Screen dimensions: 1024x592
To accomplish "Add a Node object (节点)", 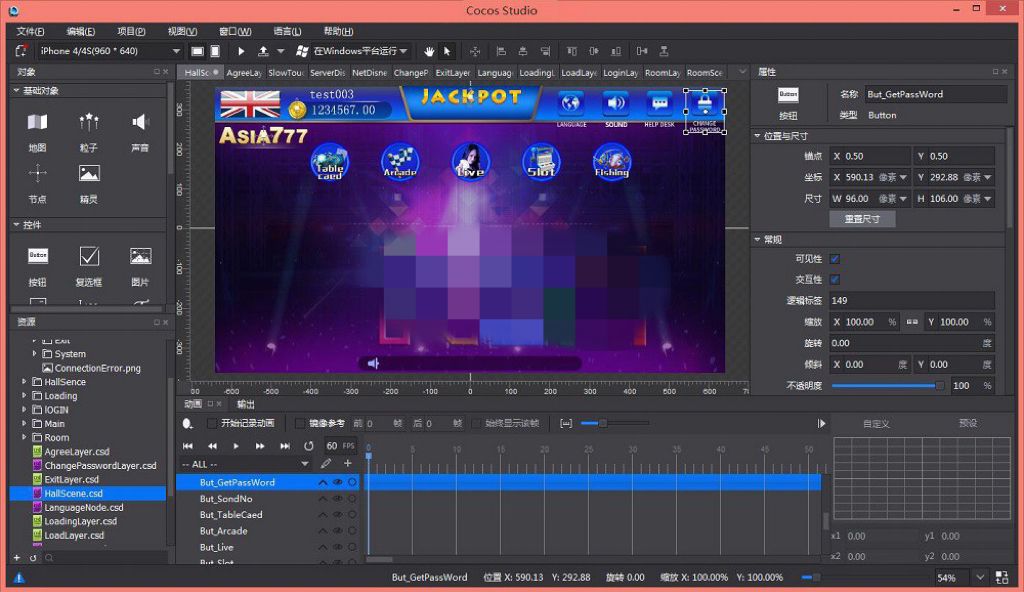I will [x=37, y=184].
